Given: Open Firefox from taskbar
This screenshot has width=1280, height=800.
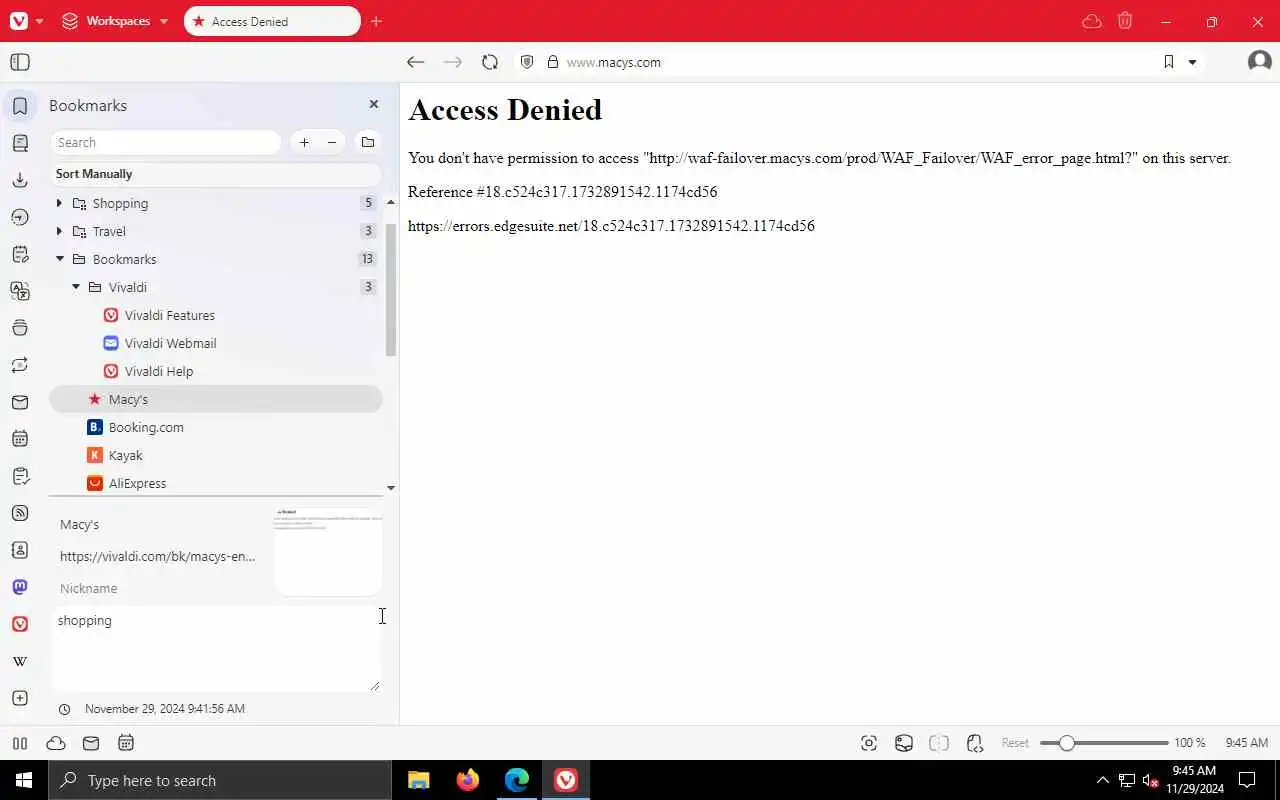Looking at the screenshot, I should click(x=467, y=780).
